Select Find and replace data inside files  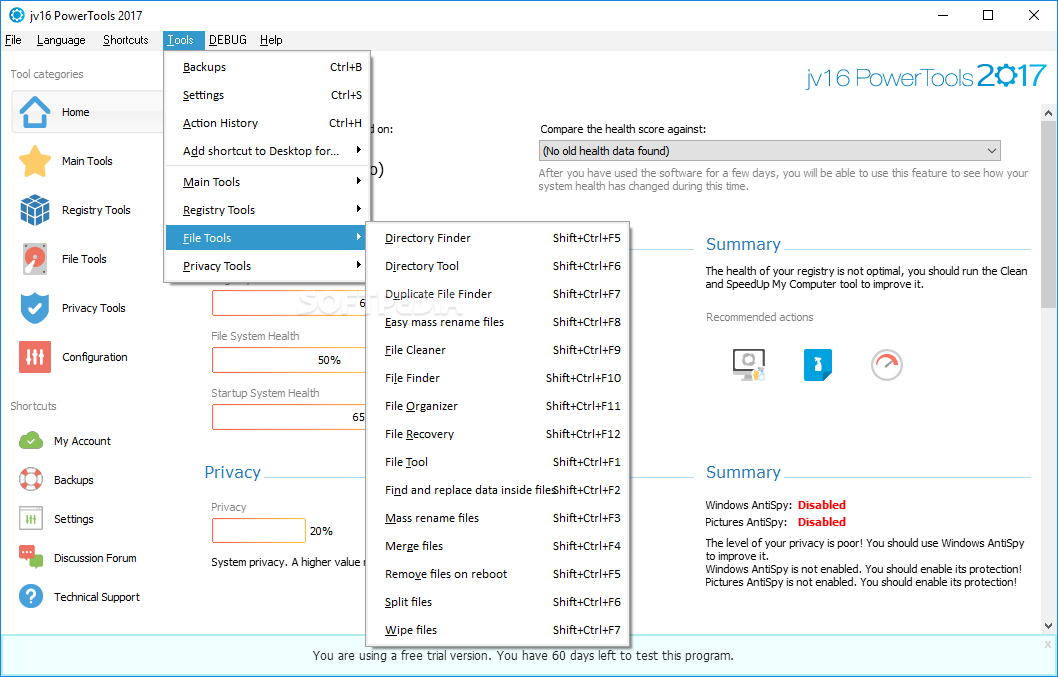coord(498,490)
